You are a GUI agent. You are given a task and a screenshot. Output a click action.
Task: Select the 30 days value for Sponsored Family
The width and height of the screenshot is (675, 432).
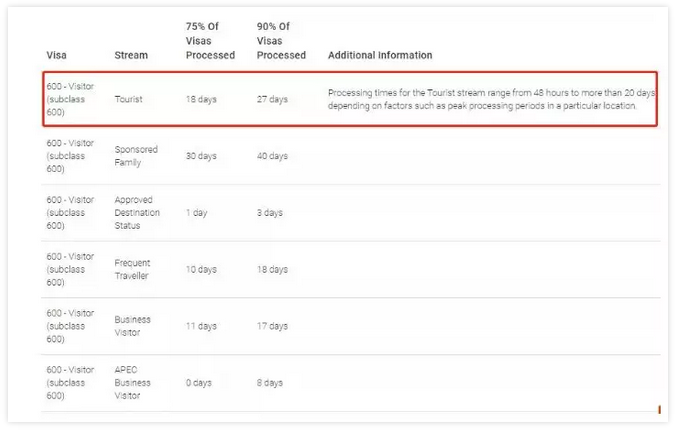point(201,157)
